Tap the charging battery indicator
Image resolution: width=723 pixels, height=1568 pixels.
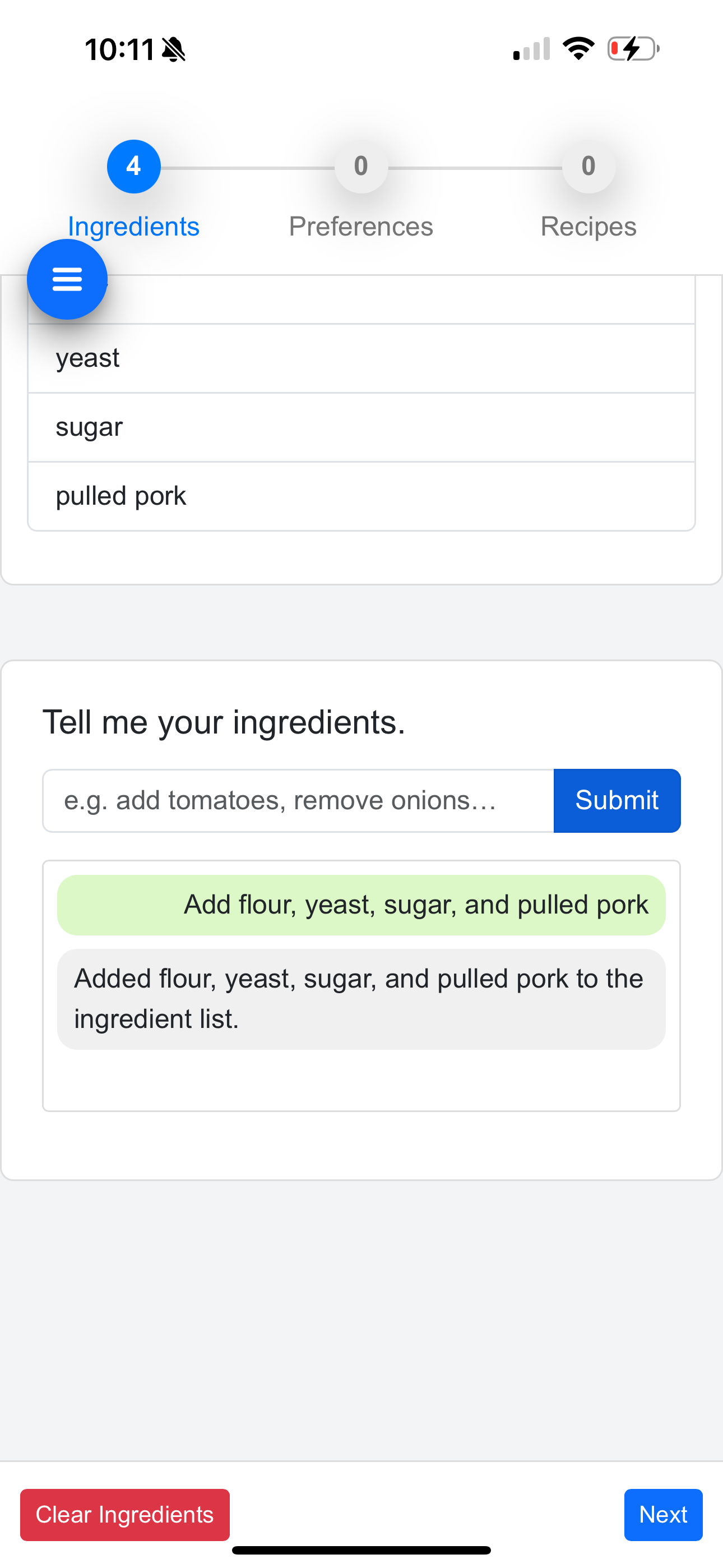pos(633,49)
